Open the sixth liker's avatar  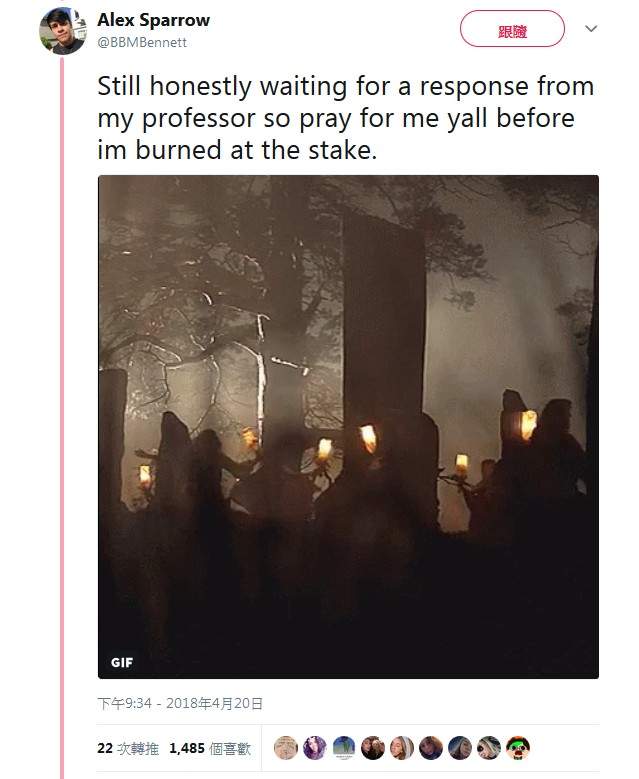coord(431,748)
